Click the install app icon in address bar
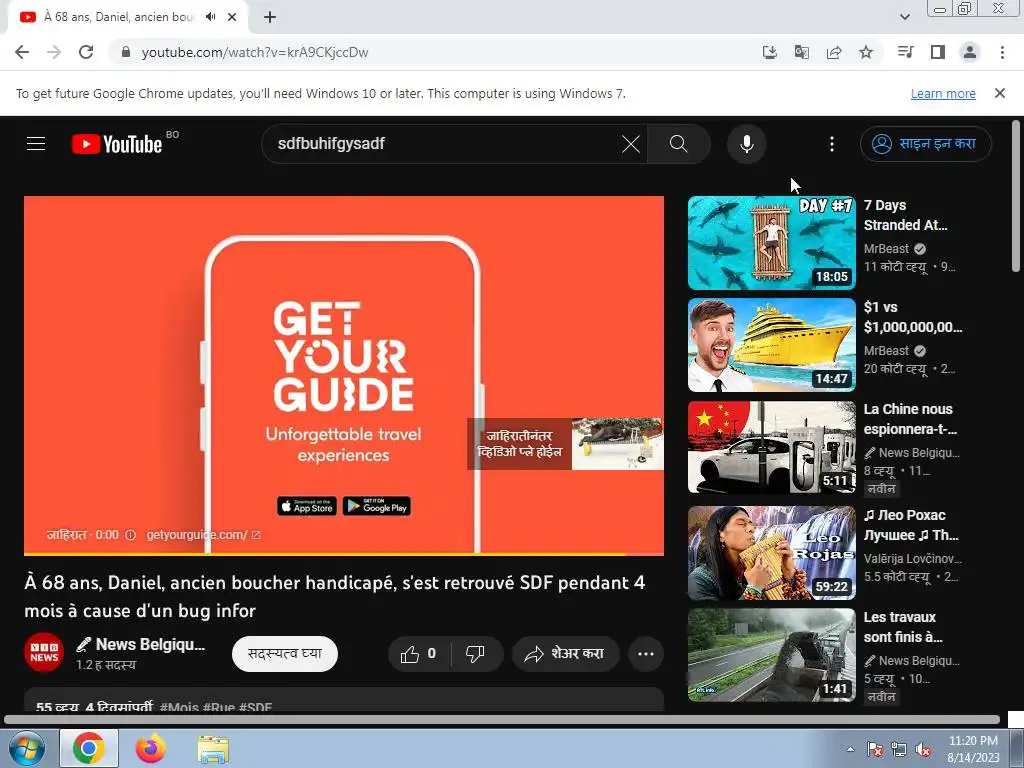This screenshot has width=1024, height=768. [770, 52]
